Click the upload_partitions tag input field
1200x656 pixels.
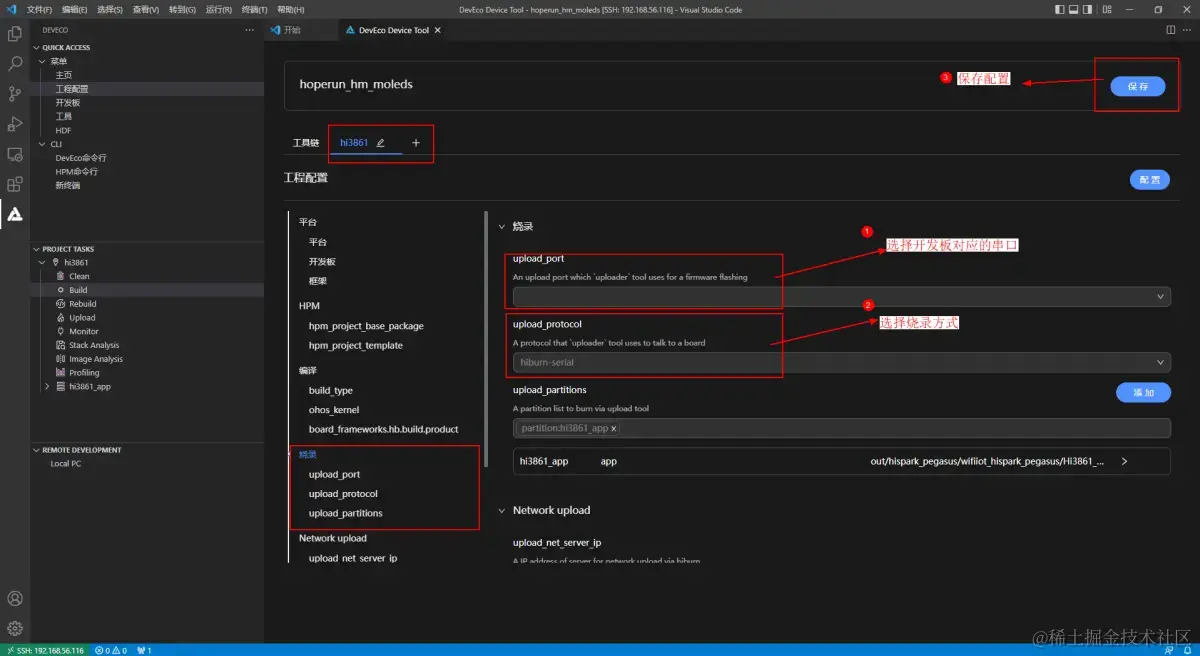(841, 428)
